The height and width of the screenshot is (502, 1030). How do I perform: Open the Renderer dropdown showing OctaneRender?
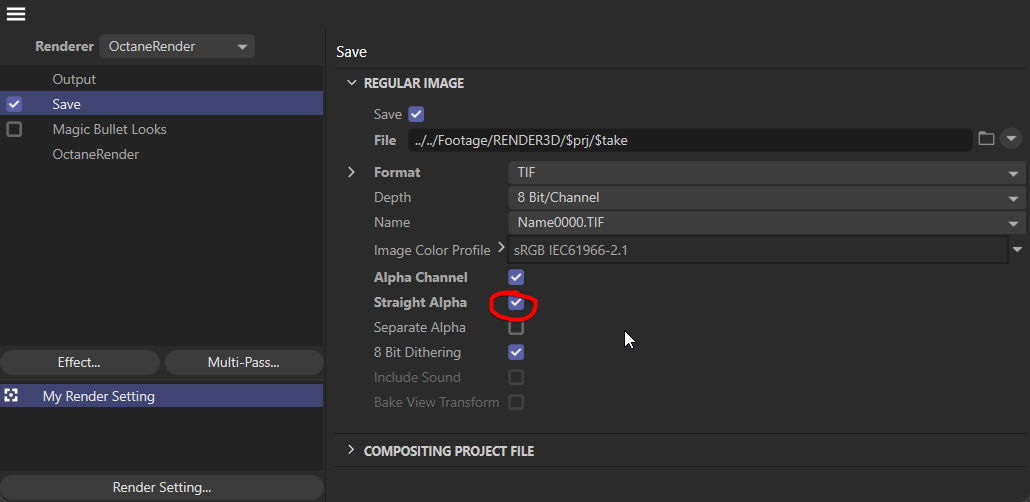[177, 46]
